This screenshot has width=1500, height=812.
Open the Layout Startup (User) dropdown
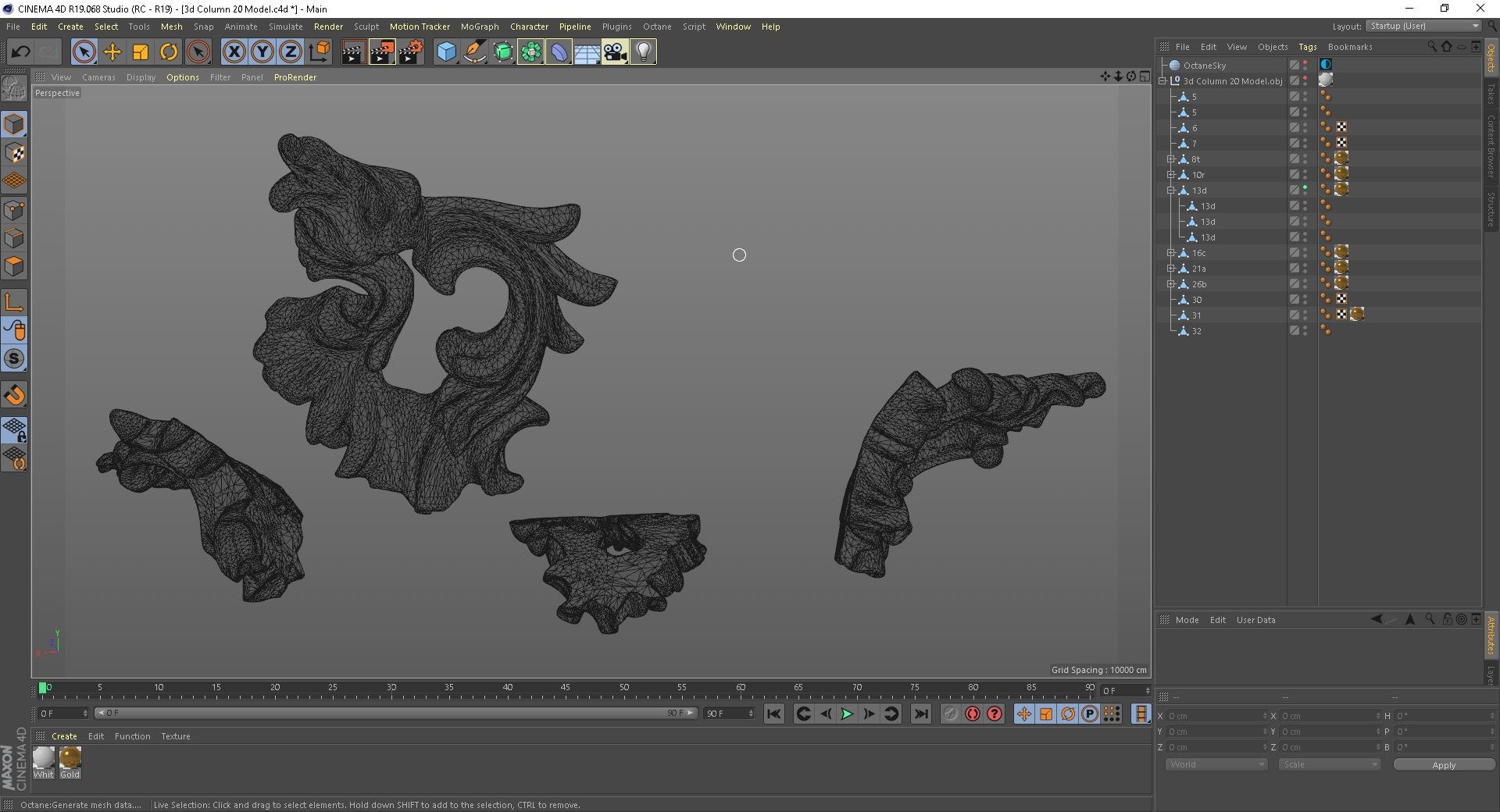1424,26
